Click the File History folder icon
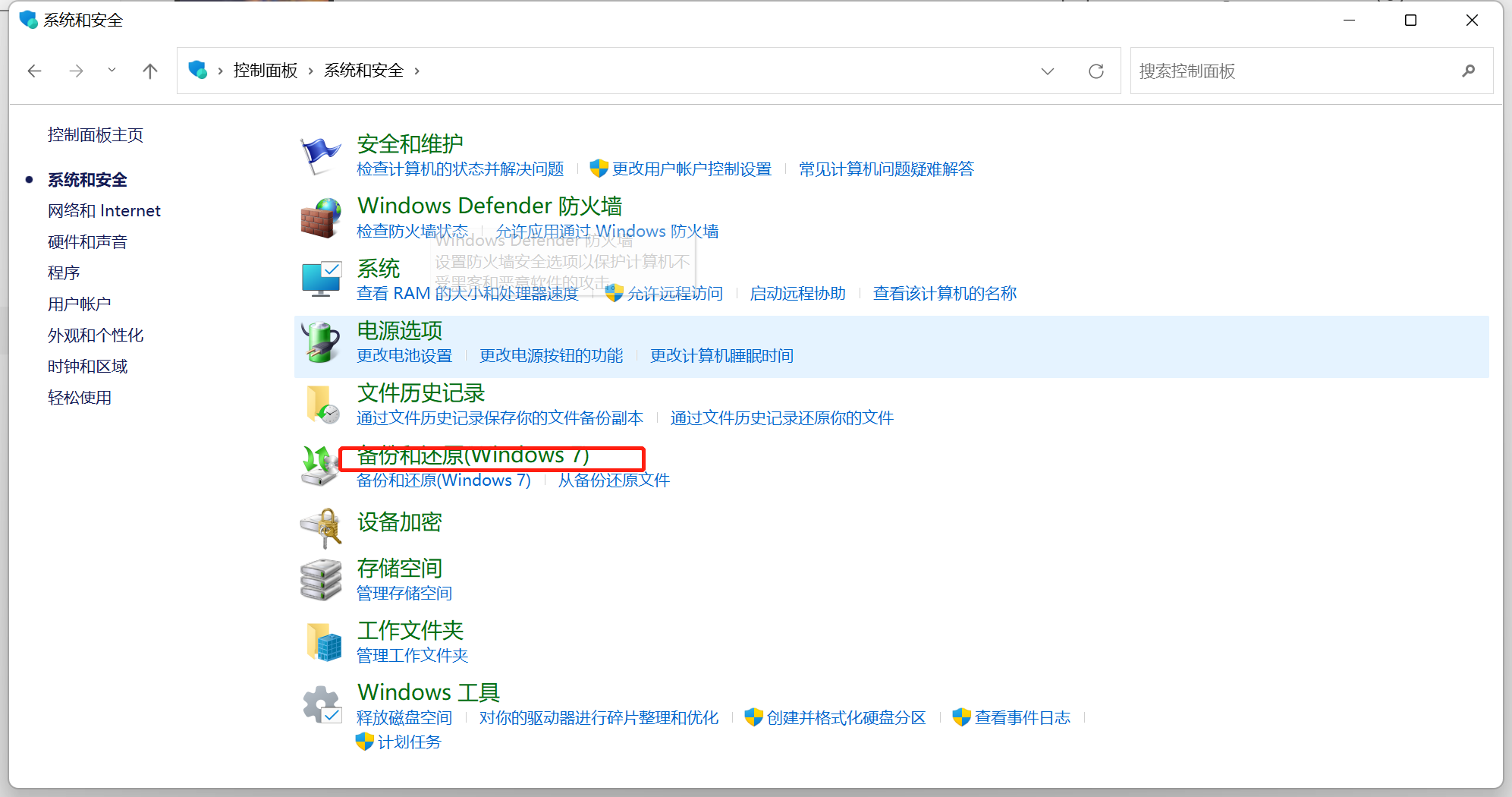This screenshot has height=797, width=1512. tap(322, 404)
